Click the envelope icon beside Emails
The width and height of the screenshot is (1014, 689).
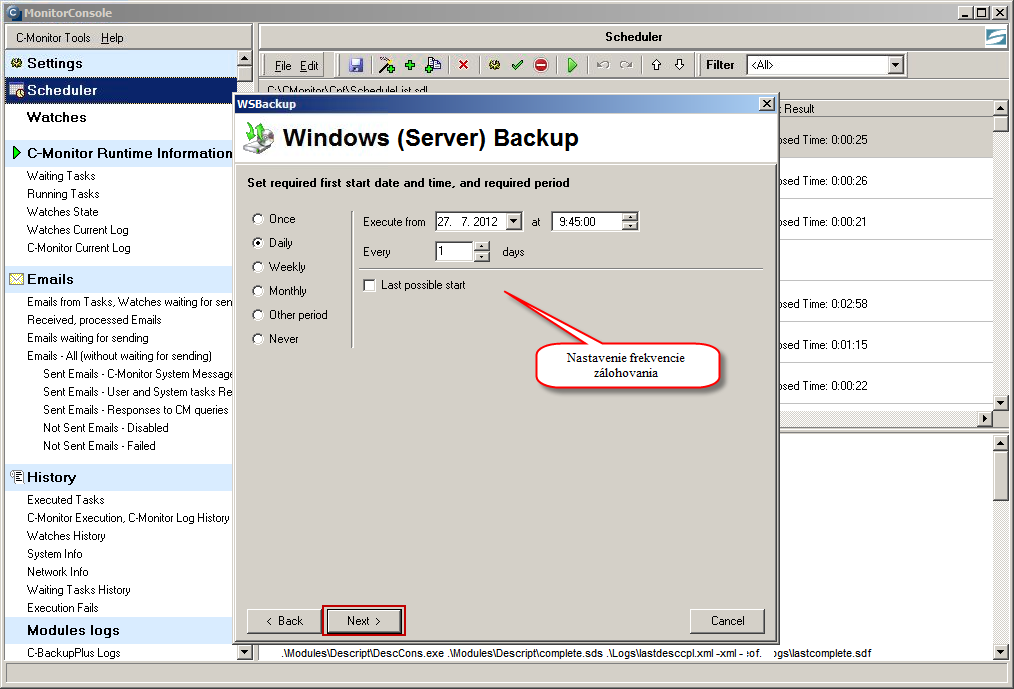tap(17, 279)
